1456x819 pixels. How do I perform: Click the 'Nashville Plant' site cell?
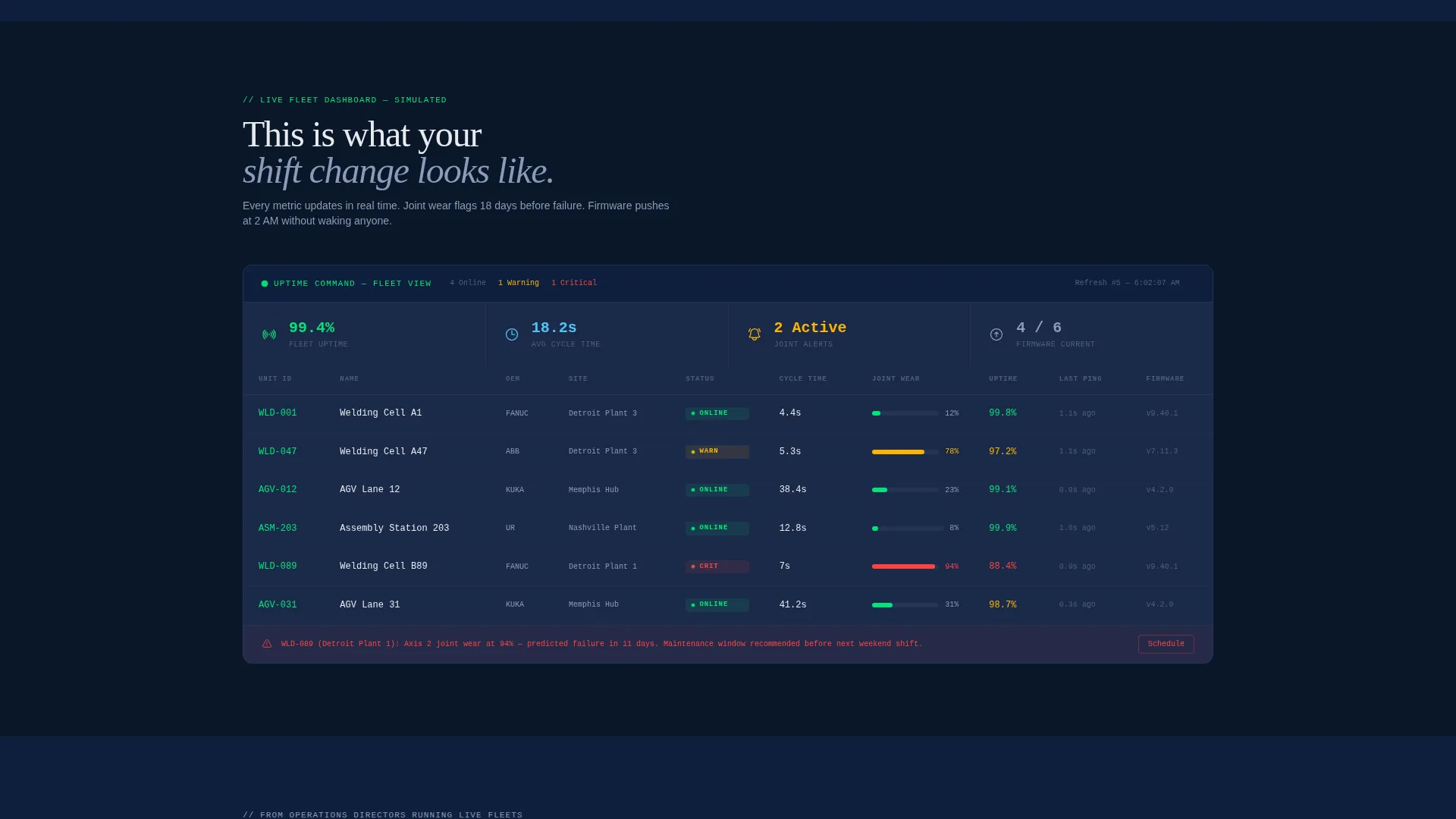click(603, 528)
